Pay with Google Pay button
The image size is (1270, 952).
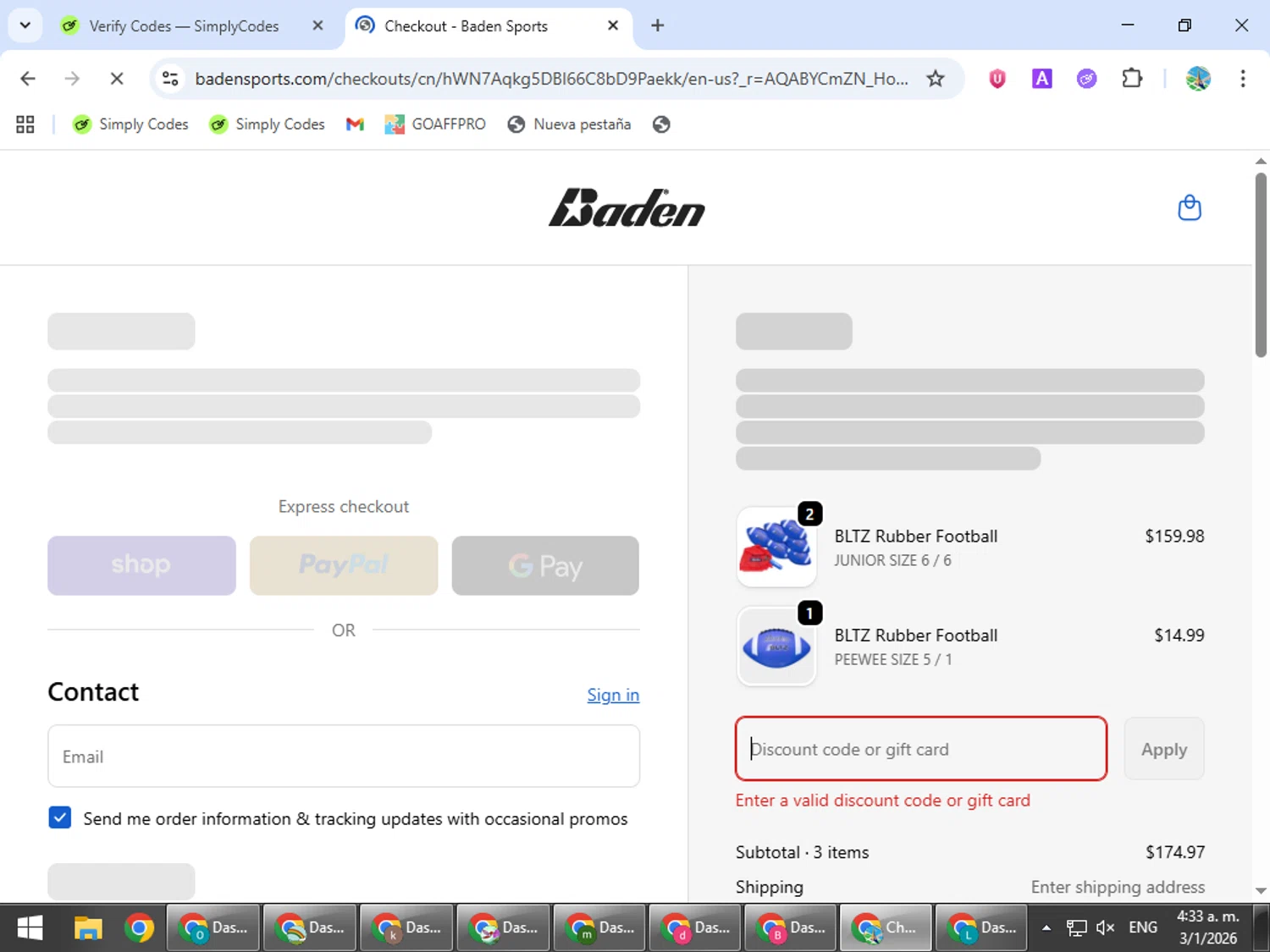coord(545,565)
